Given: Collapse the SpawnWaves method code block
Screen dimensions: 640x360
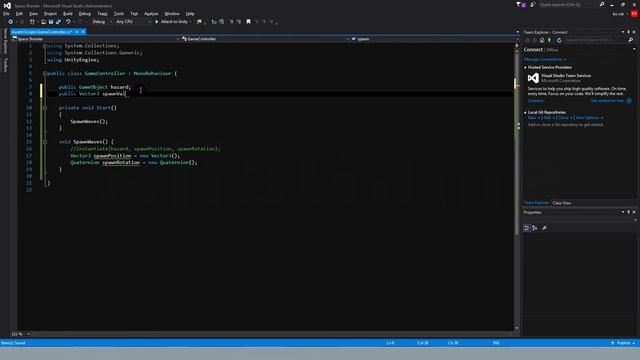Looking at the screenshot, I should pyautogui.click(x=44, y=142).
